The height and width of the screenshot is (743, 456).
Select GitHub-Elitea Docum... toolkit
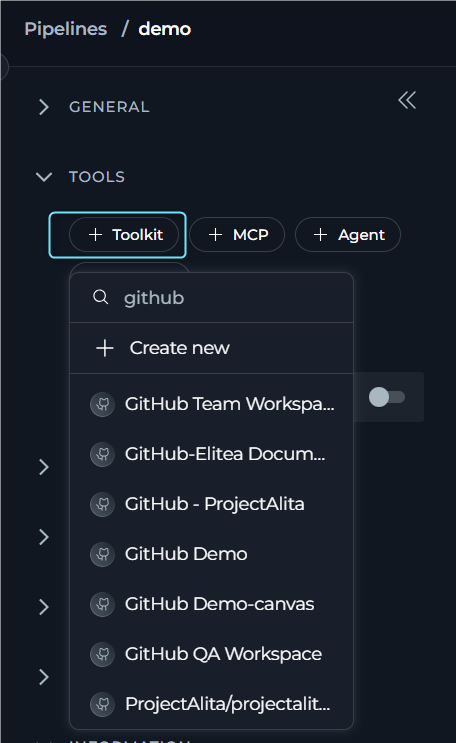pos(211,454)
